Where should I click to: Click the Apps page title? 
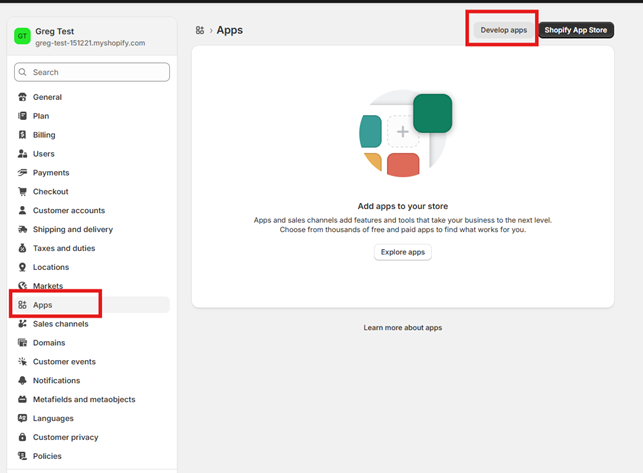click(x=230, y=30)
